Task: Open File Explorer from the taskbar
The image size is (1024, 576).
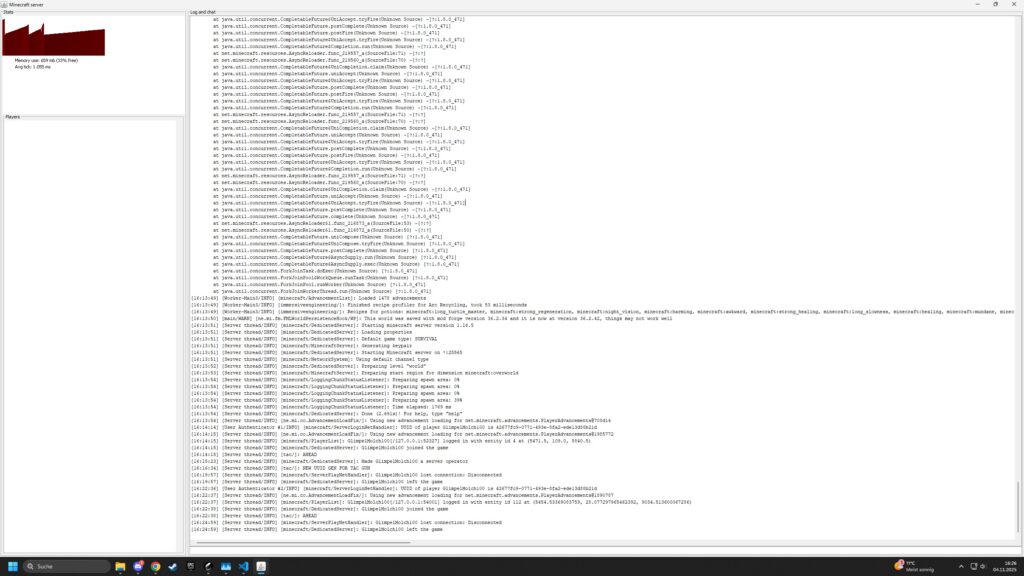Action: coord(120,566)
